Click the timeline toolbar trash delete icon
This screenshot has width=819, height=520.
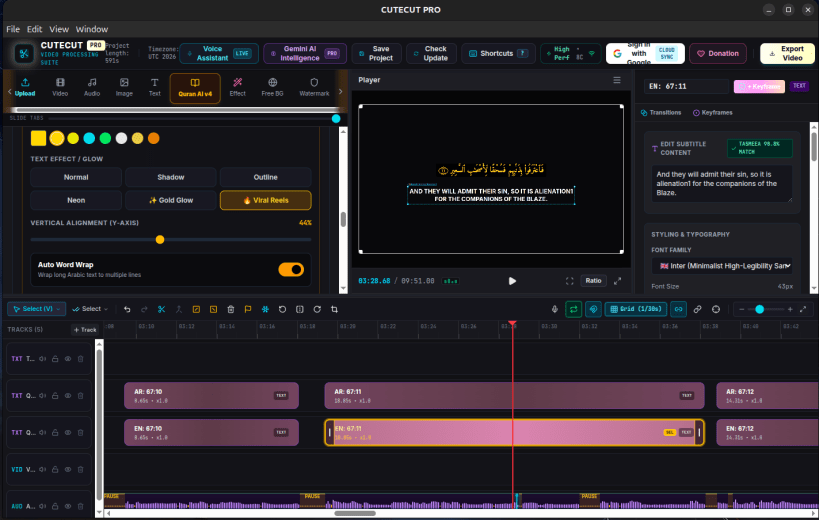(x=231, y=309)
